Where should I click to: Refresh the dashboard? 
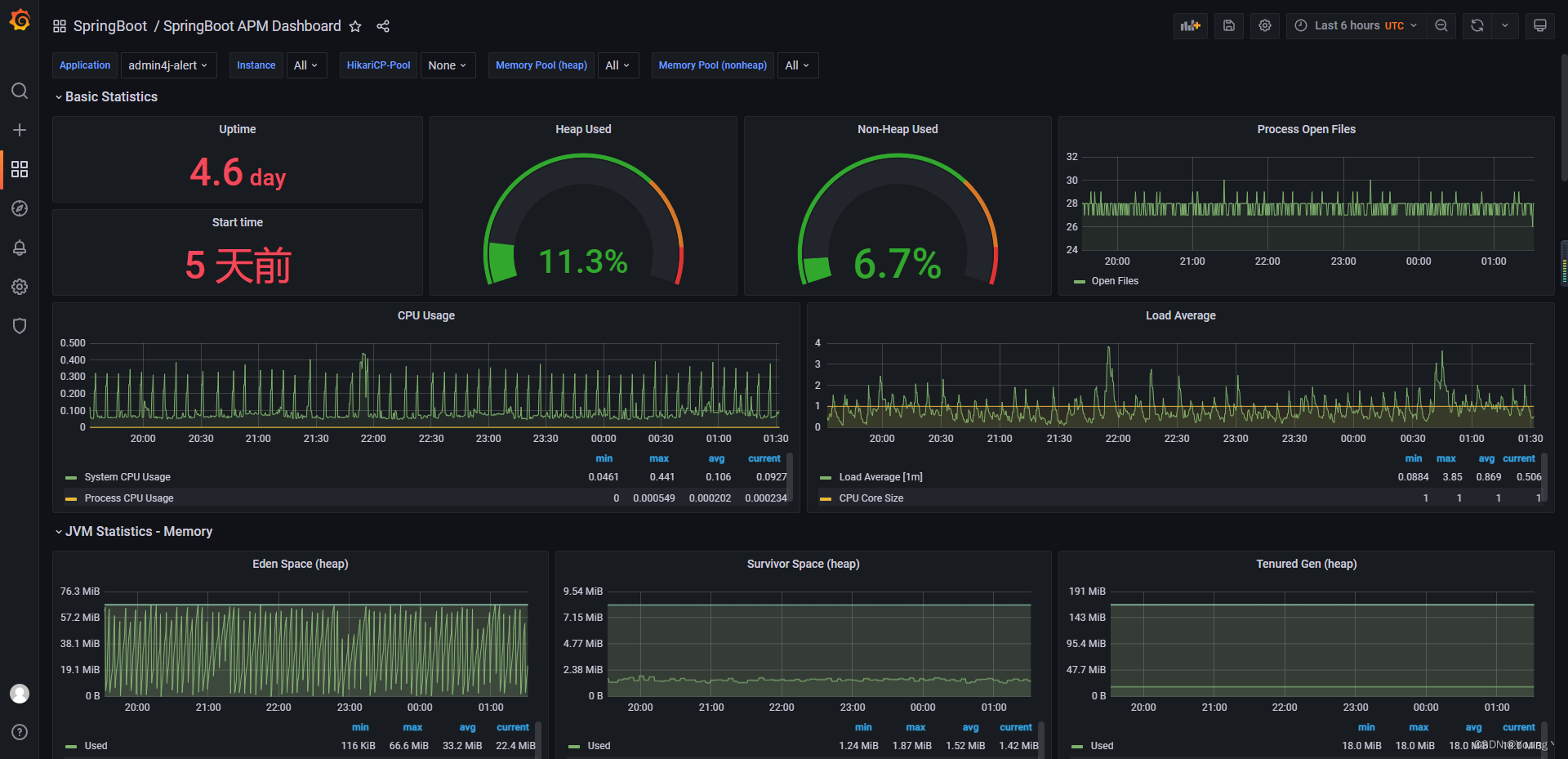pyautogui.click(x=1477, y=25)
